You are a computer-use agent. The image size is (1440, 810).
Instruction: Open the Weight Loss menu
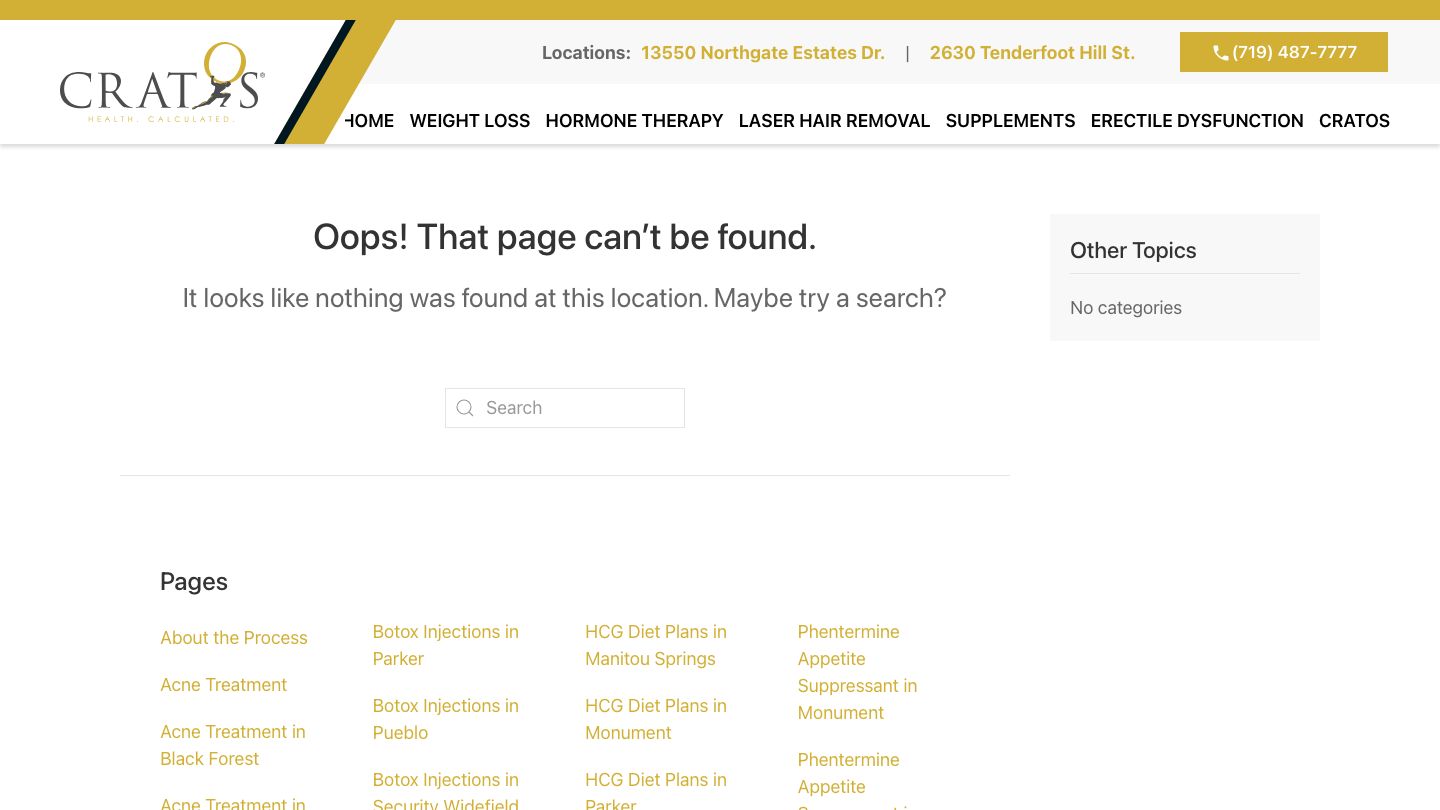[469, 121]
